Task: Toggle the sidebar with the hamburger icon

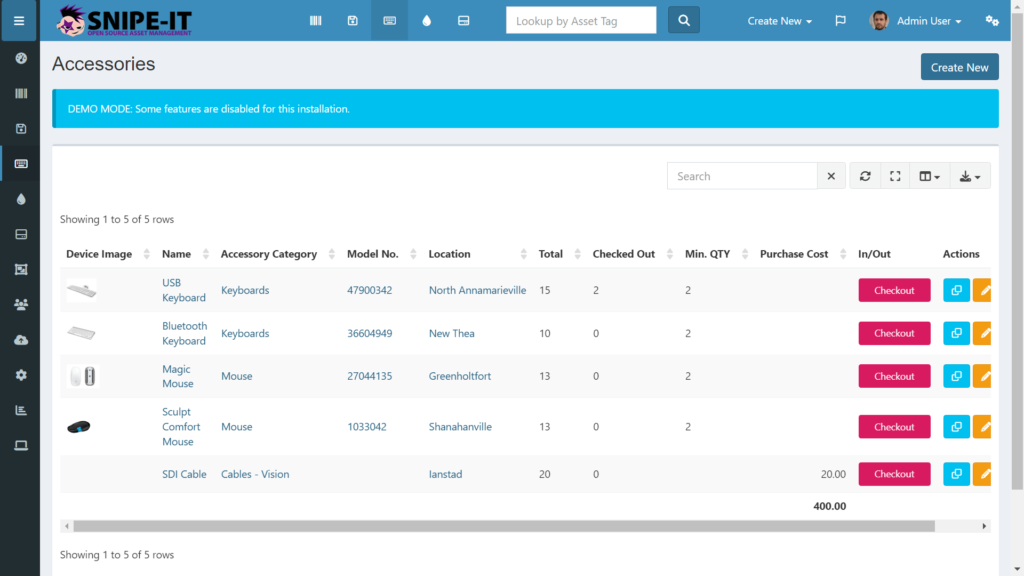Action: 20,20
